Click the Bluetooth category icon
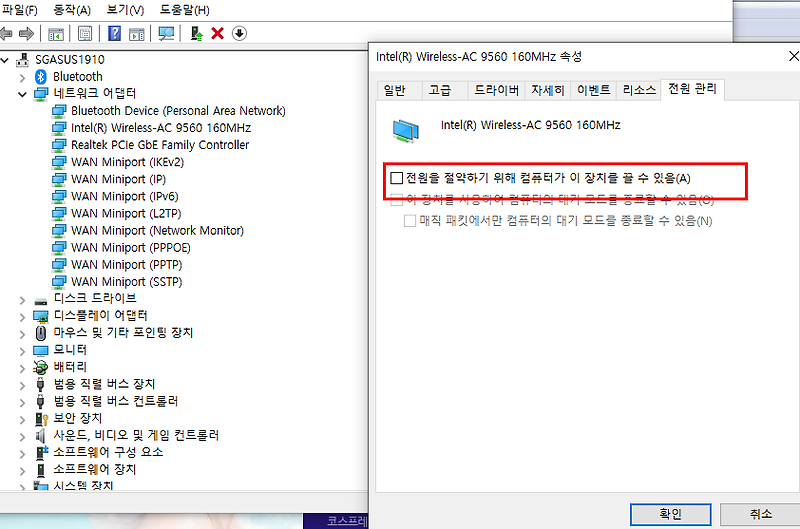Screen dimensions: 800x529 (x=41, y=77)
